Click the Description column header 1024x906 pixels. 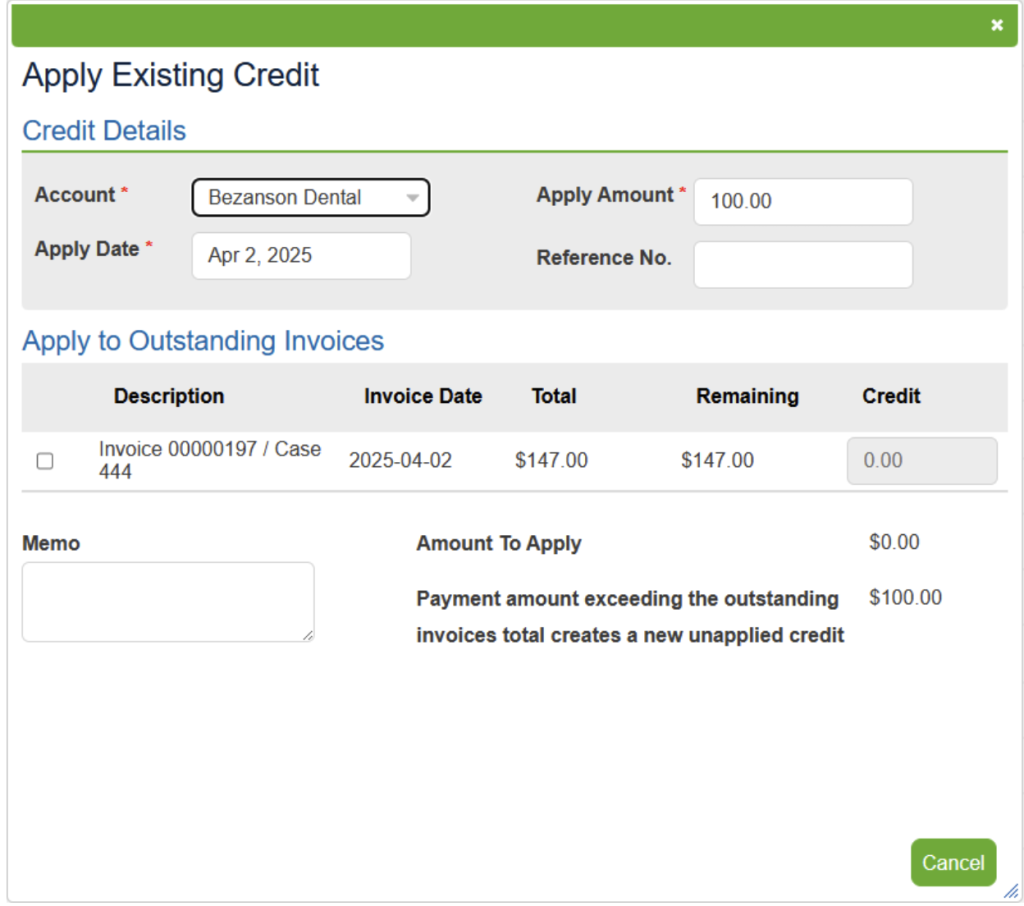point(168,396)
